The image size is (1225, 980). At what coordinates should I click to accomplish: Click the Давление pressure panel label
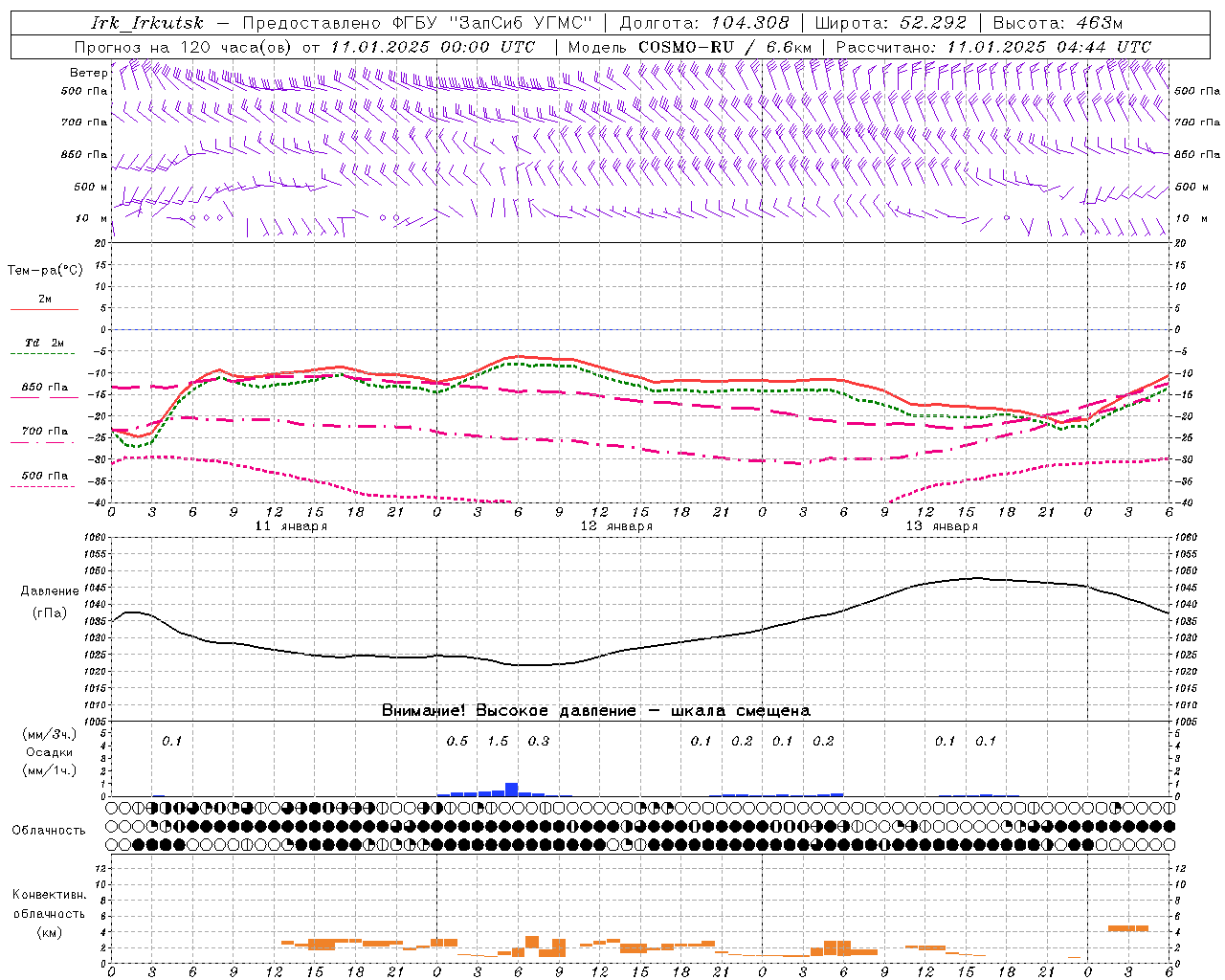(x=50, y=591)
